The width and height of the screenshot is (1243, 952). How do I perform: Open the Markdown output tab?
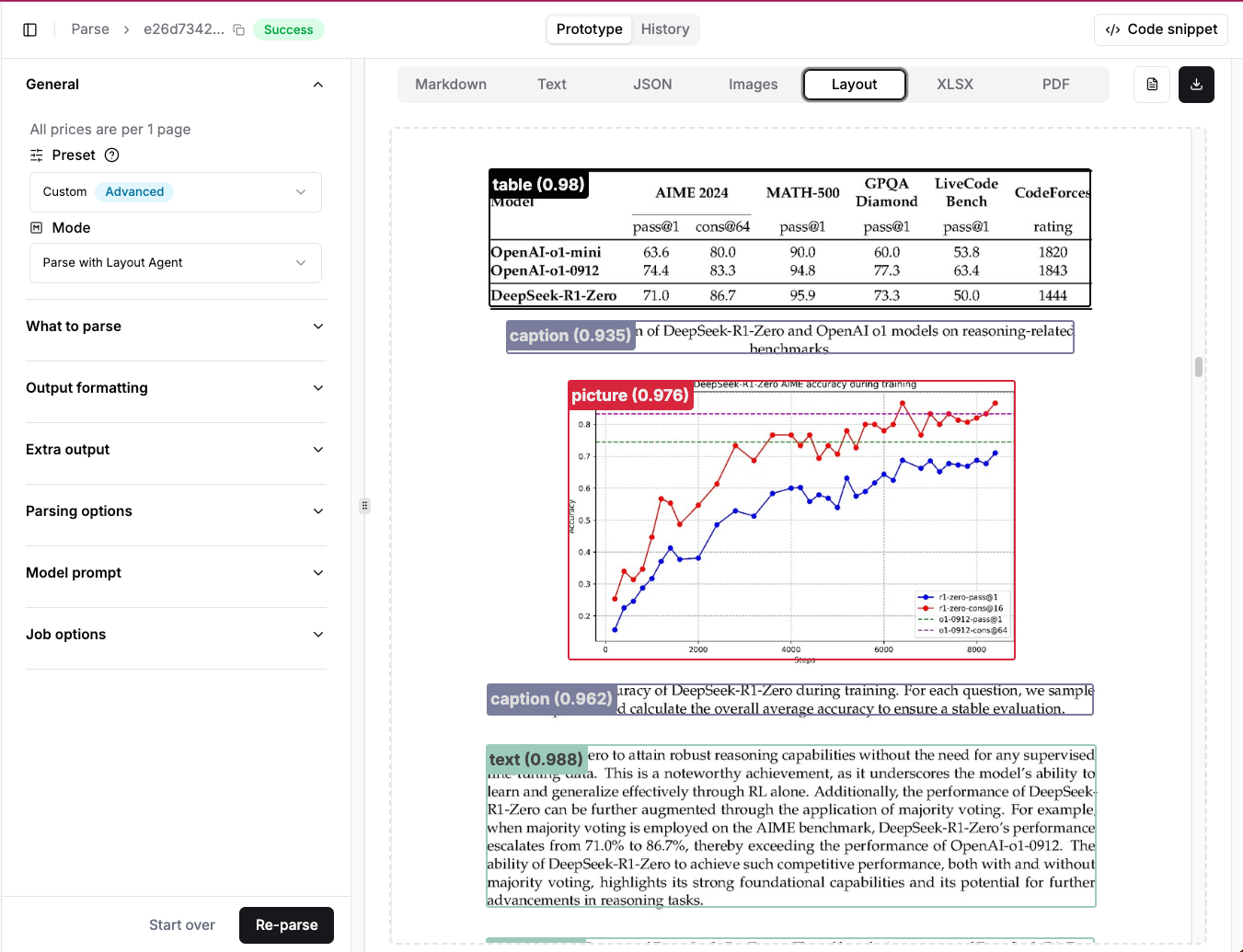coord(451,85)
